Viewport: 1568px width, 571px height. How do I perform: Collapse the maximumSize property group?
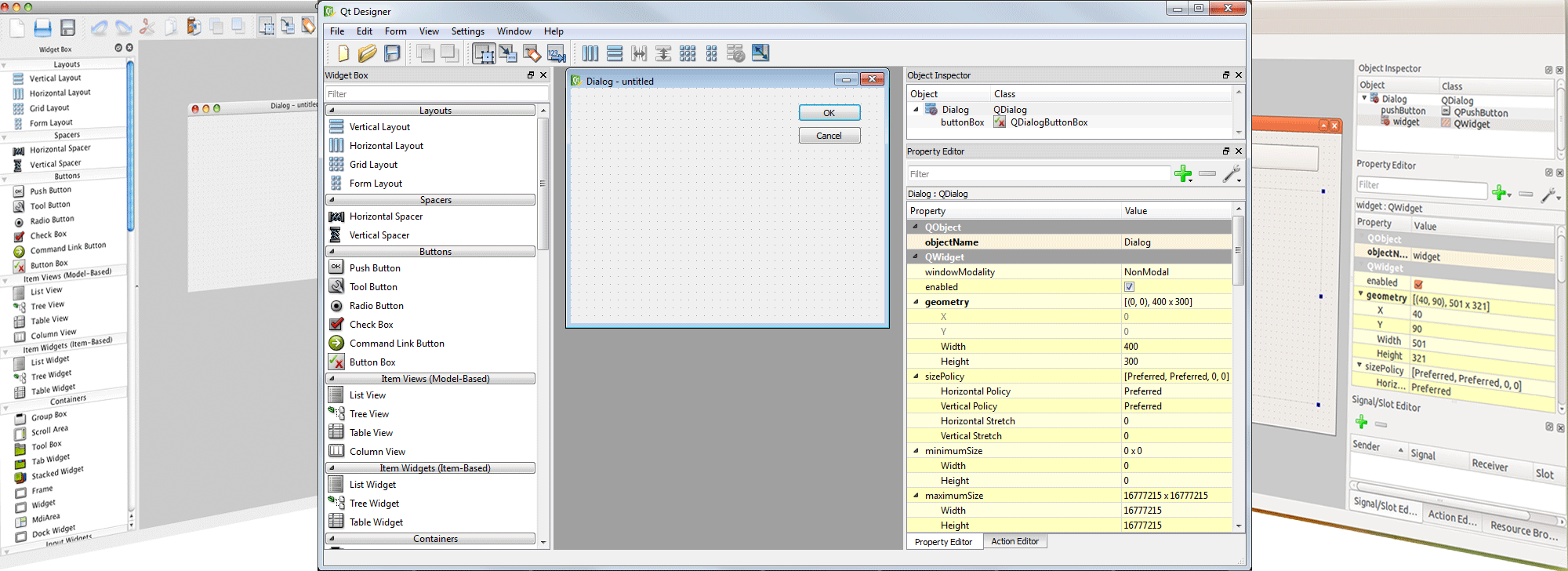coord(916,496)
